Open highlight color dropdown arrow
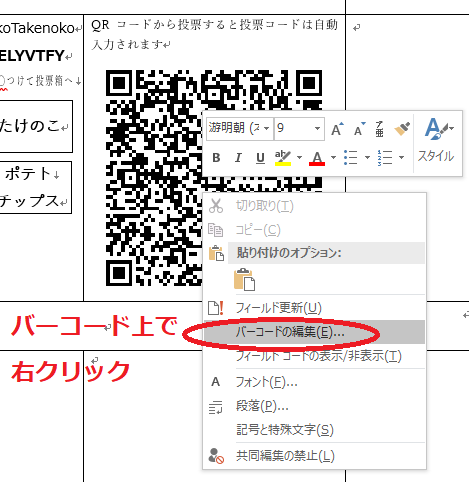The width and height of the screenshot is (469, 482). click(x=299, y=158)
